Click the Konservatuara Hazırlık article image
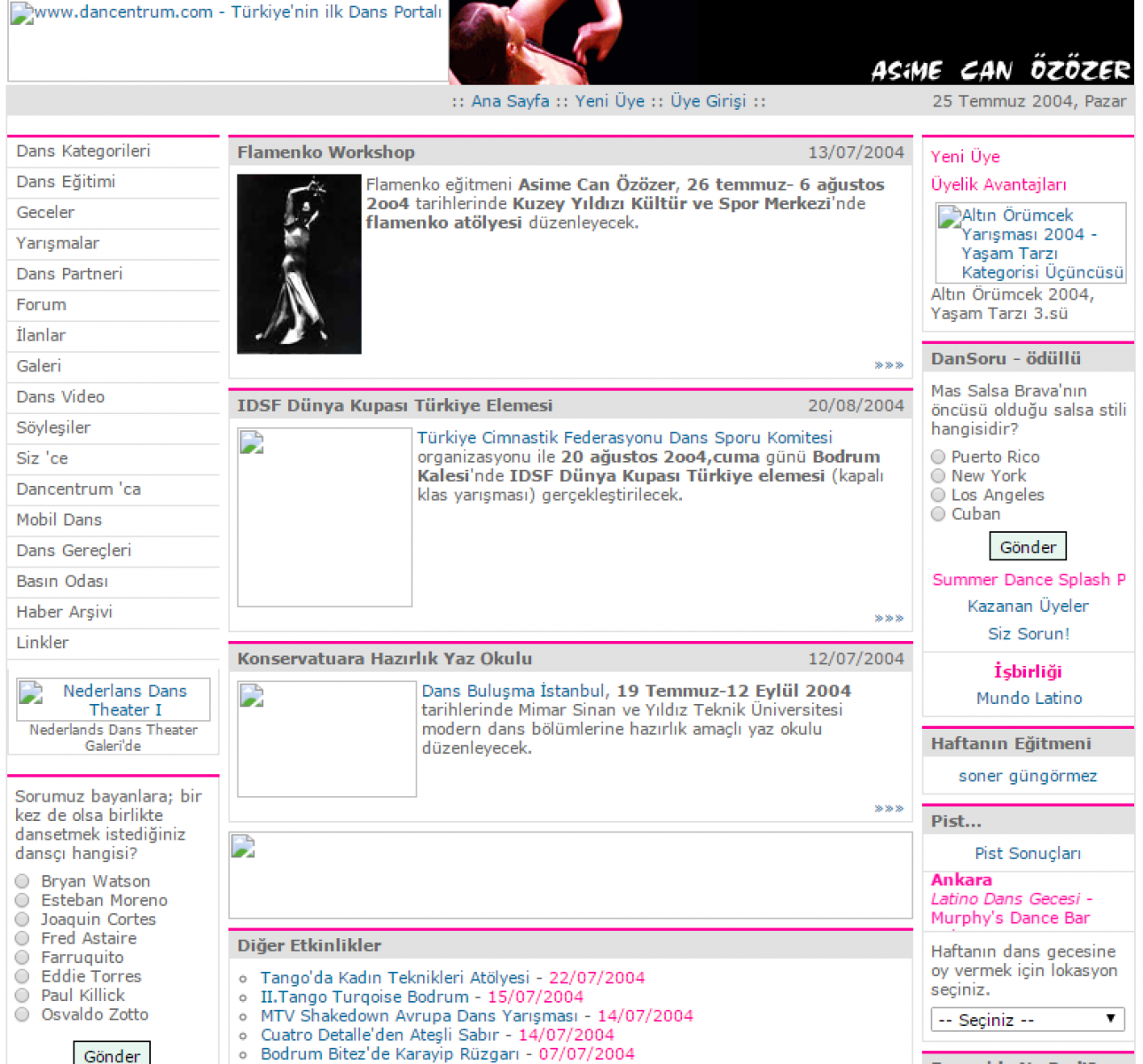 tap(326, 739)
